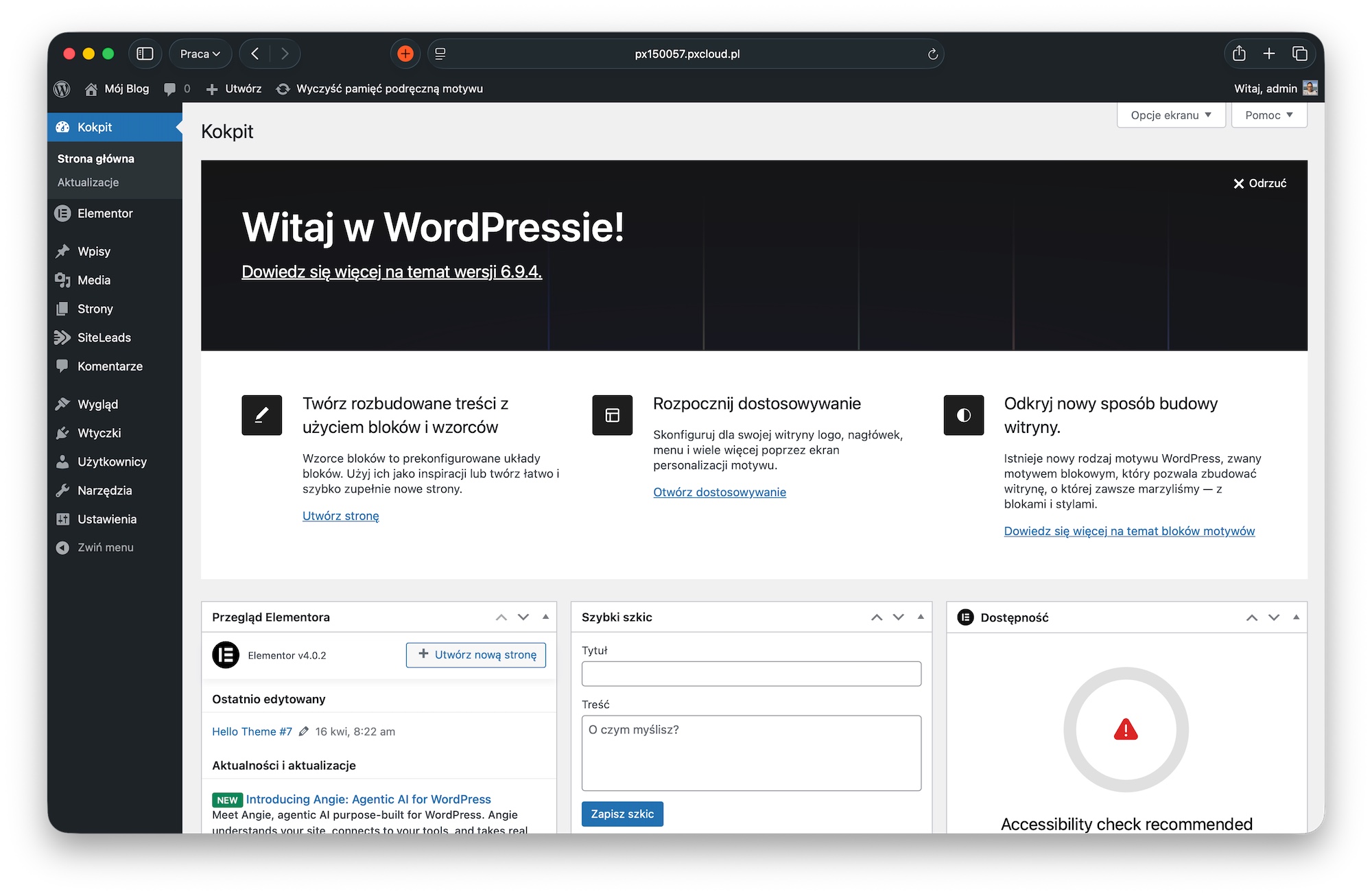Expand the Opcje ekranu dropdown
Screen dimensions: 1372x896
[x=1170, y=115]
